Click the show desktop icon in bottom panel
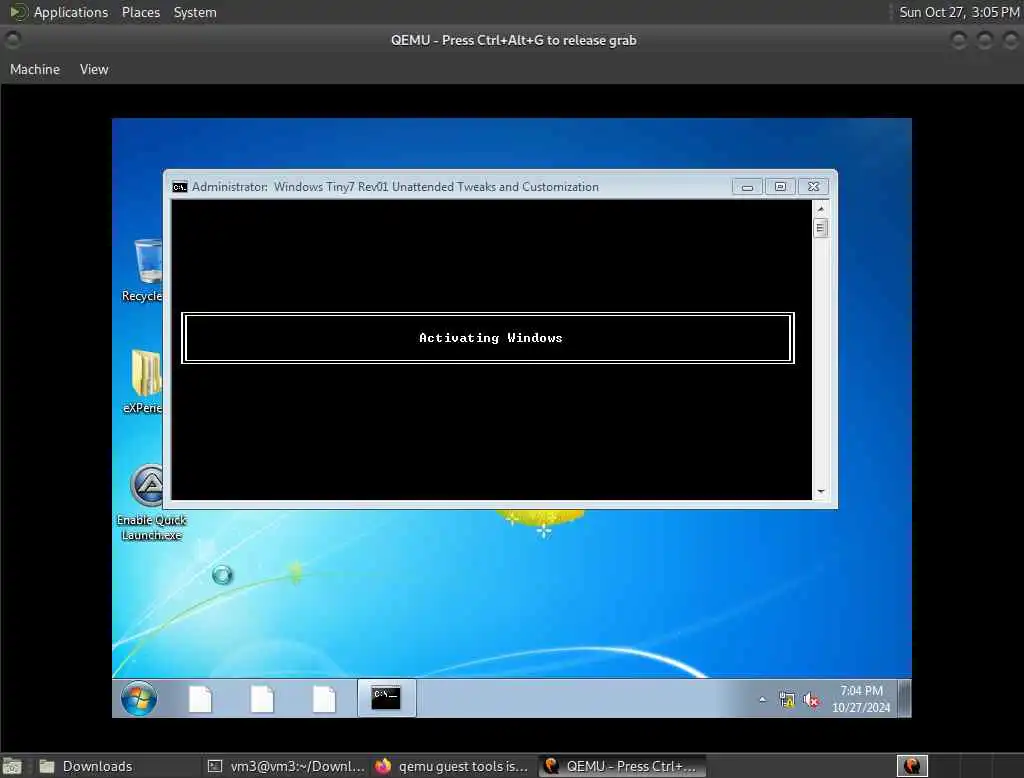Viewport: 1024px width, 778px height. 12,766
